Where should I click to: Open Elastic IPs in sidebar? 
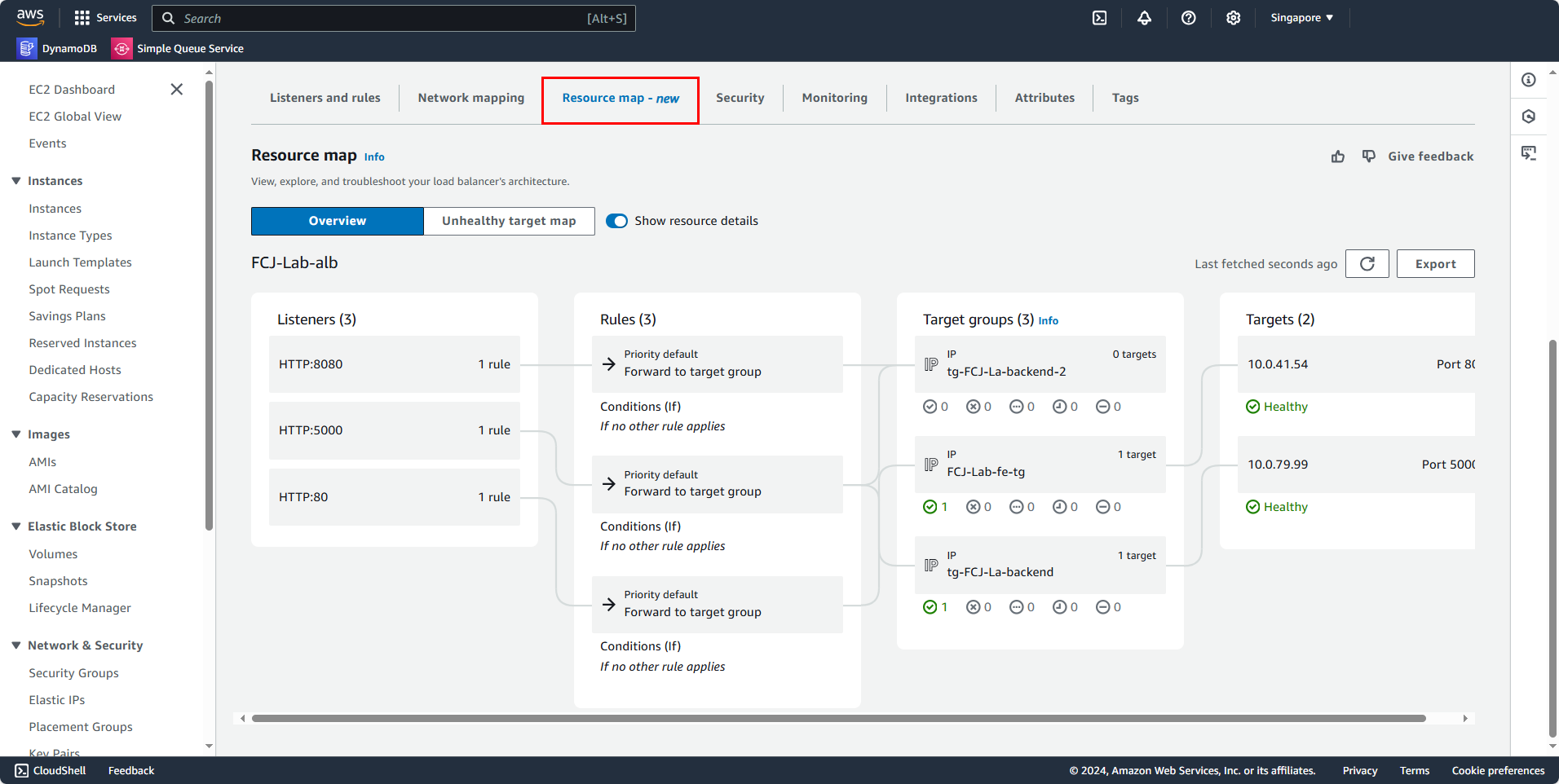[57, 700]
